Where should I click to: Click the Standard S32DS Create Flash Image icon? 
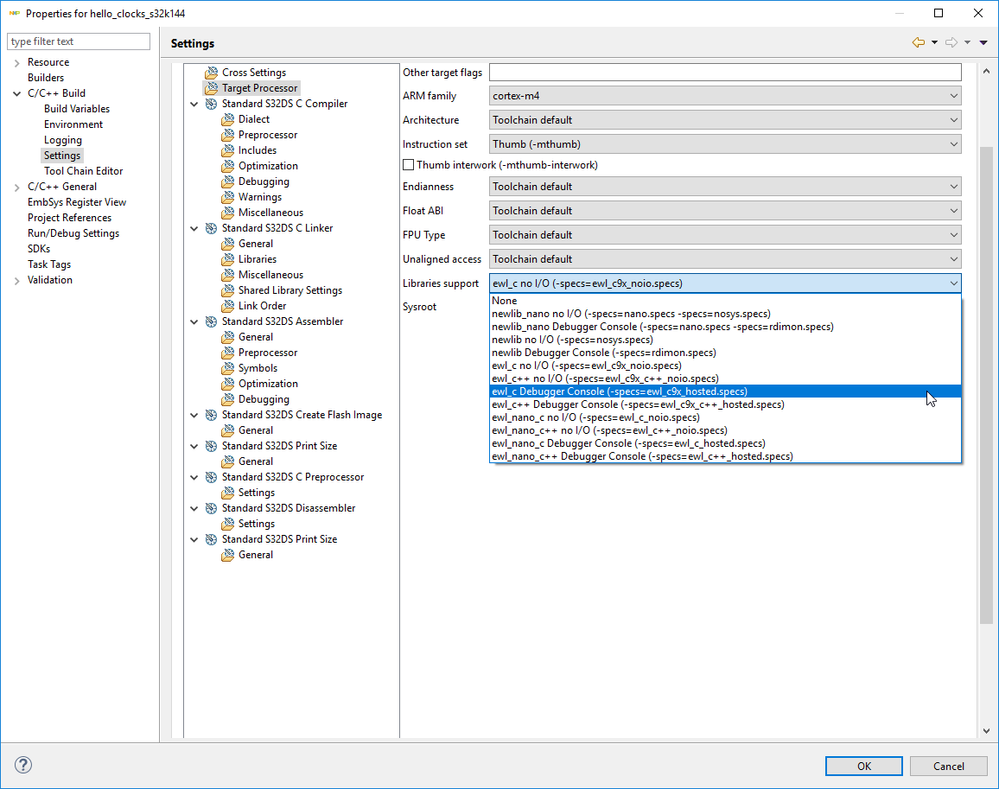[x=211, y=415]
